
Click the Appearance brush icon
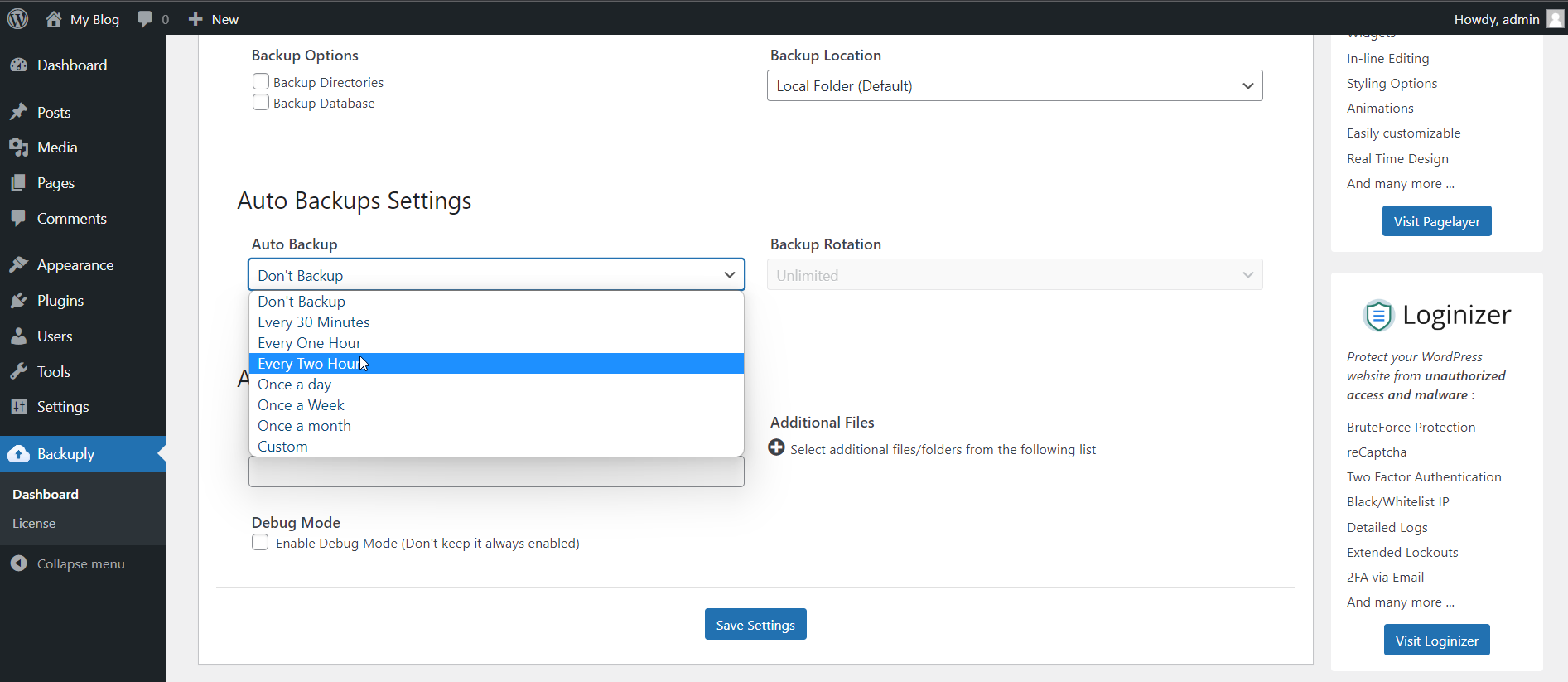click(x=19, y=264)
